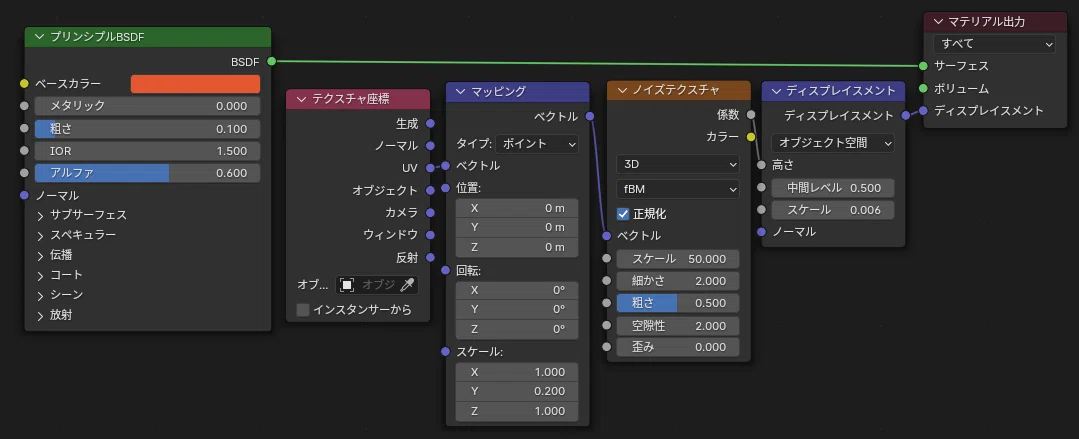This screenshot has width=1079, height=439.
Task: Click the displacement node ノーマル input socket
Action: coord(761,232)
